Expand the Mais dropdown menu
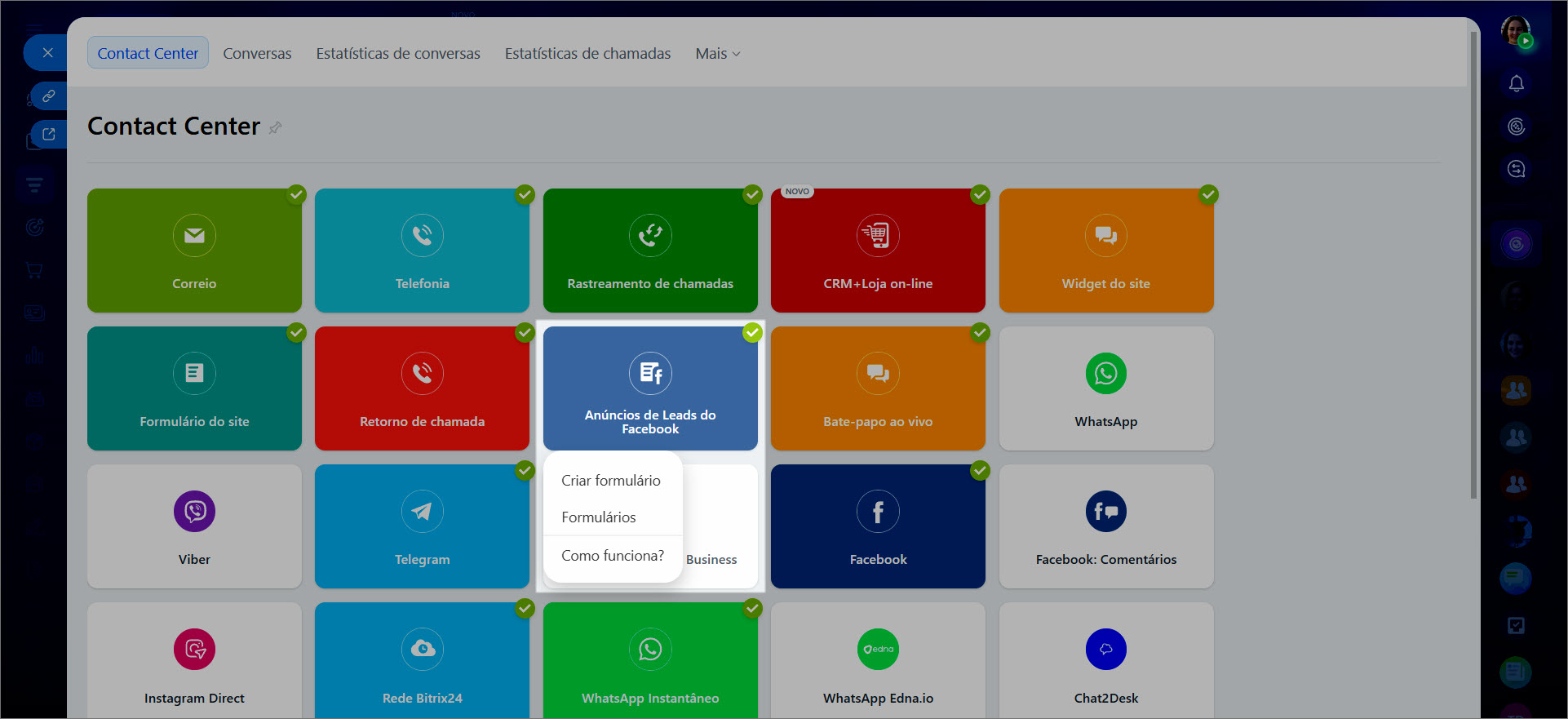 tap(717, 54)
